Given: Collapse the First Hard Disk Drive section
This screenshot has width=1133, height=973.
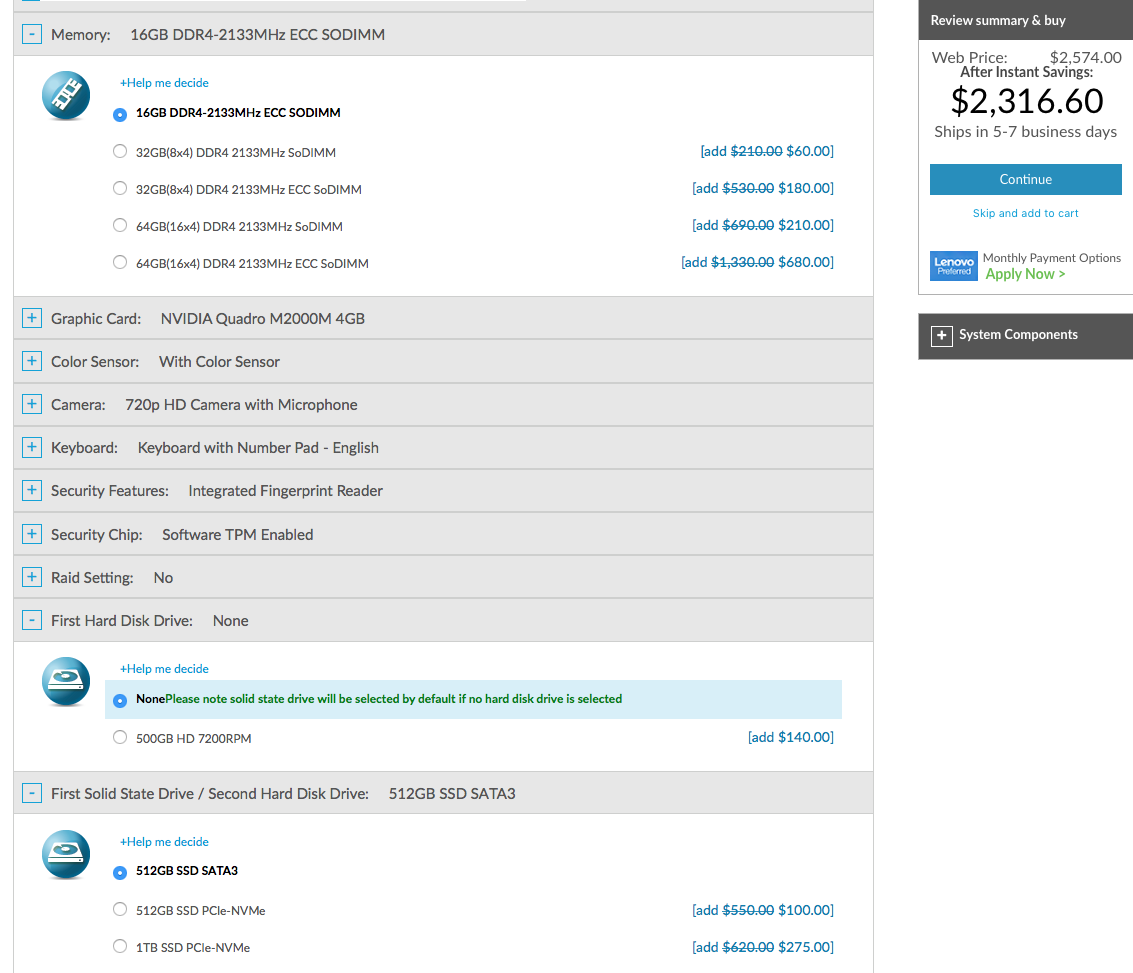Looking at the screenshot, I should [x=32, y=620].
